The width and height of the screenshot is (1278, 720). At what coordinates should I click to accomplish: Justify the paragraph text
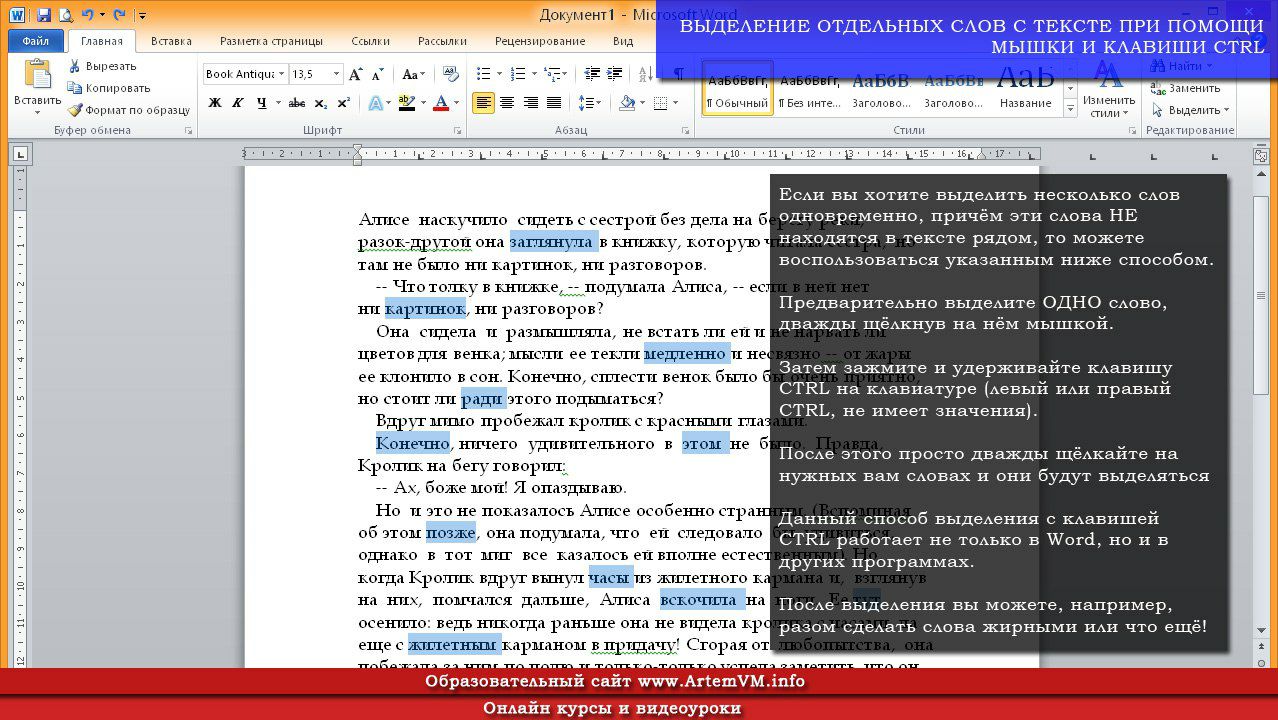[x=553, y=103]
